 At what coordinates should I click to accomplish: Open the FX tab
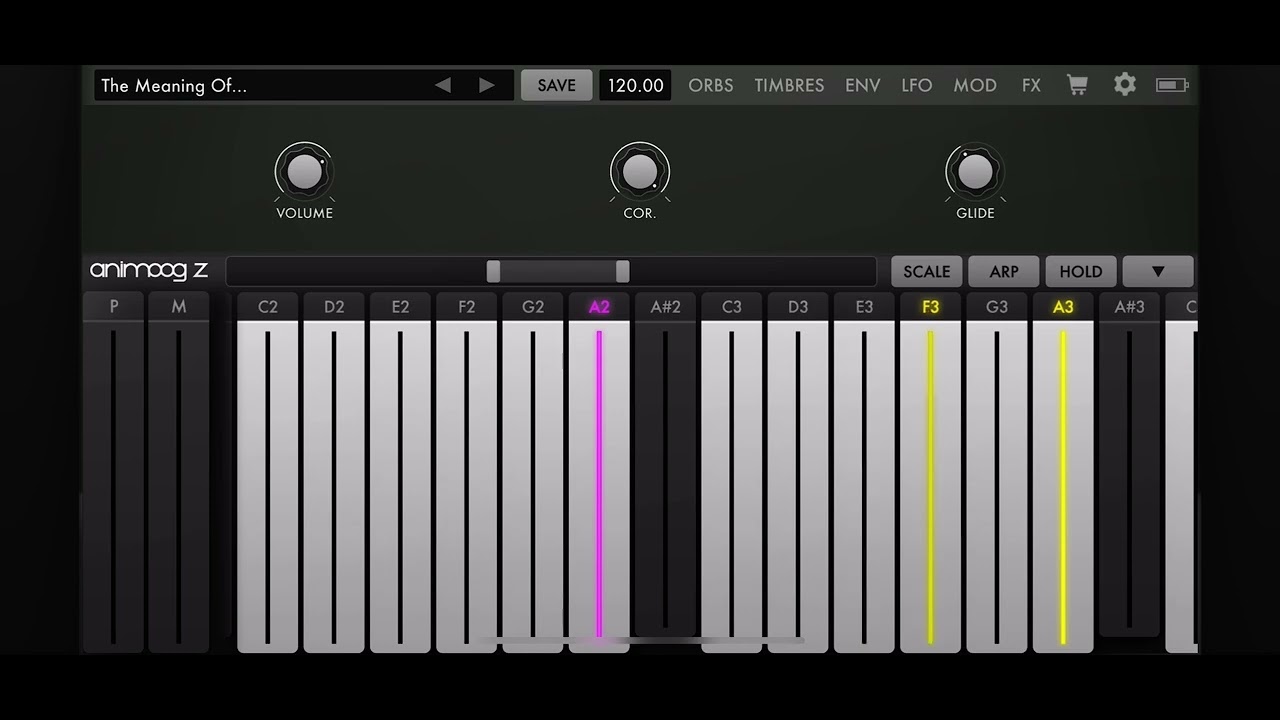click(x=1031, y=85)
